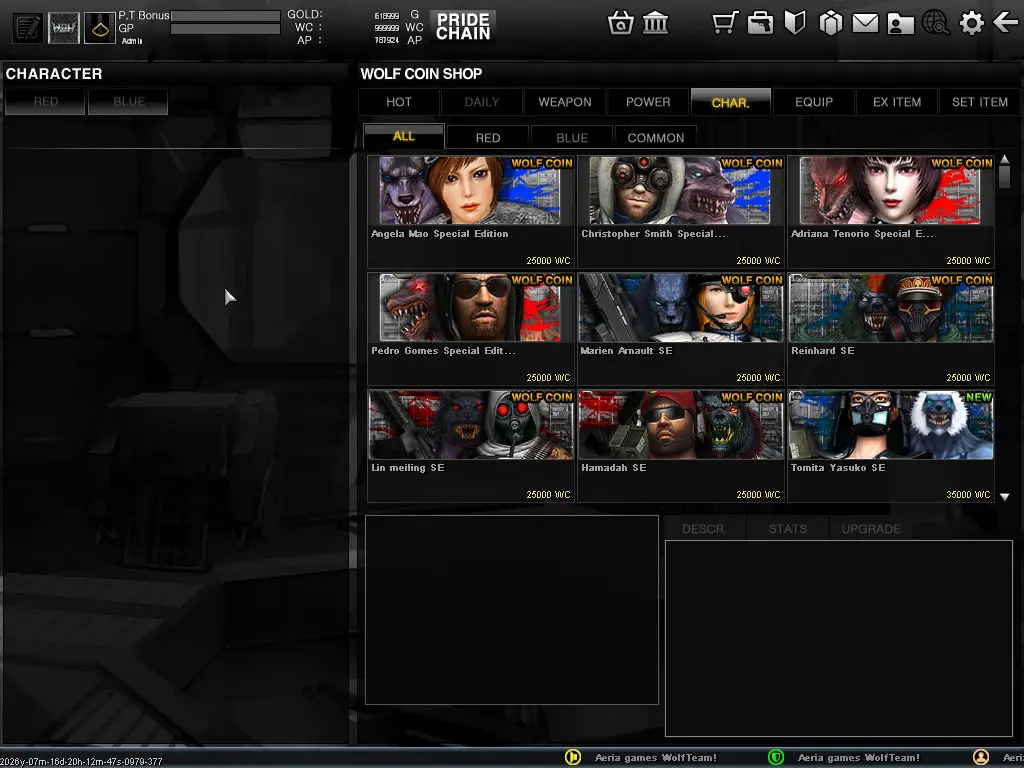Click the WOLF COIN SHOP heading
This screenshot has width=1024, height=768.
(421, 74)
